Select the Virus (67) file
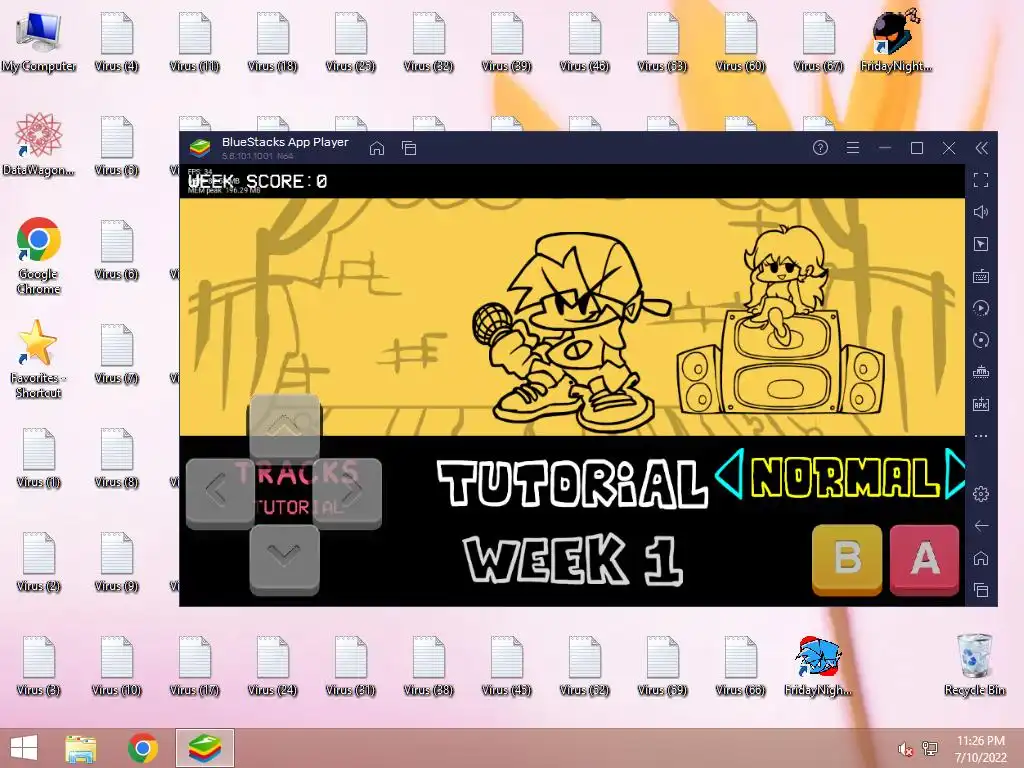 (x=818, y=43)
